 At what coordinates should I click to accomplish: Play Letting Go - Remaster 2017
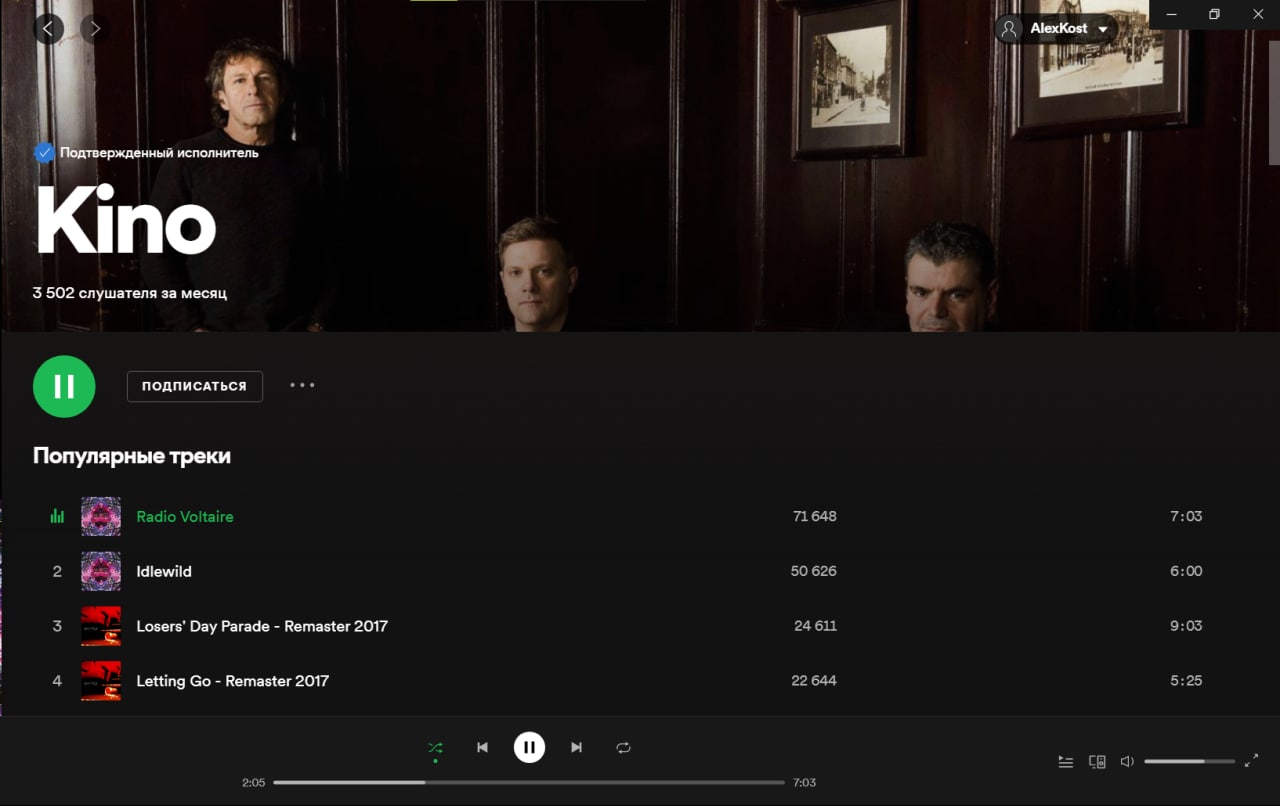(233, 681)
